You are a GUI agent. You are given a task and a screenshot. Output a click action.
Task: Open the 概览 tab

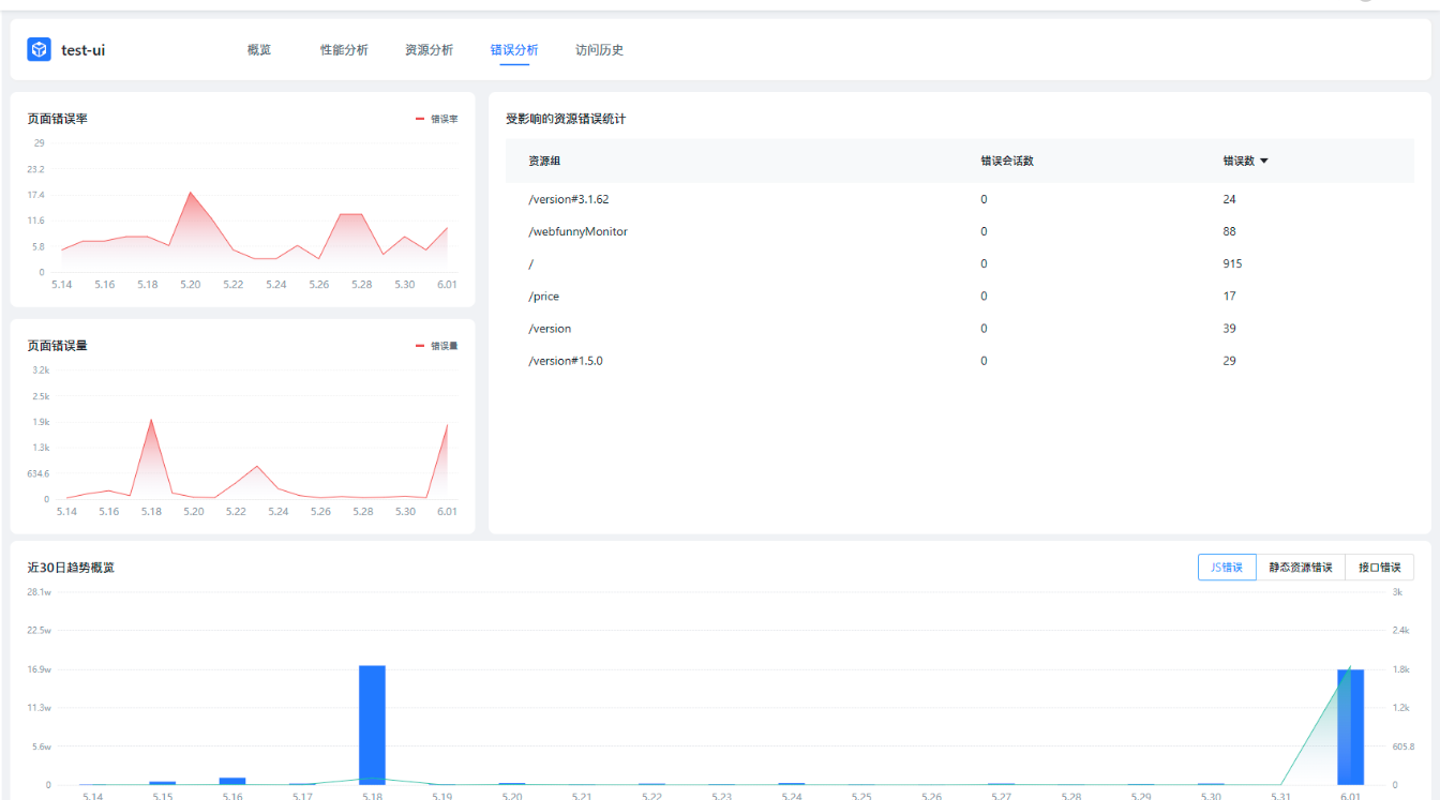[x=259, y=50]
